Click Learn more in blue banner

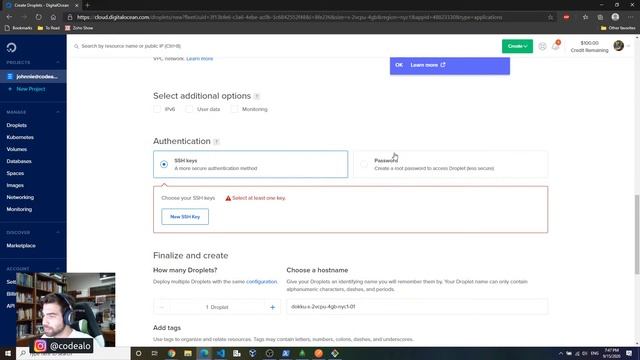[x=428, y=65]
